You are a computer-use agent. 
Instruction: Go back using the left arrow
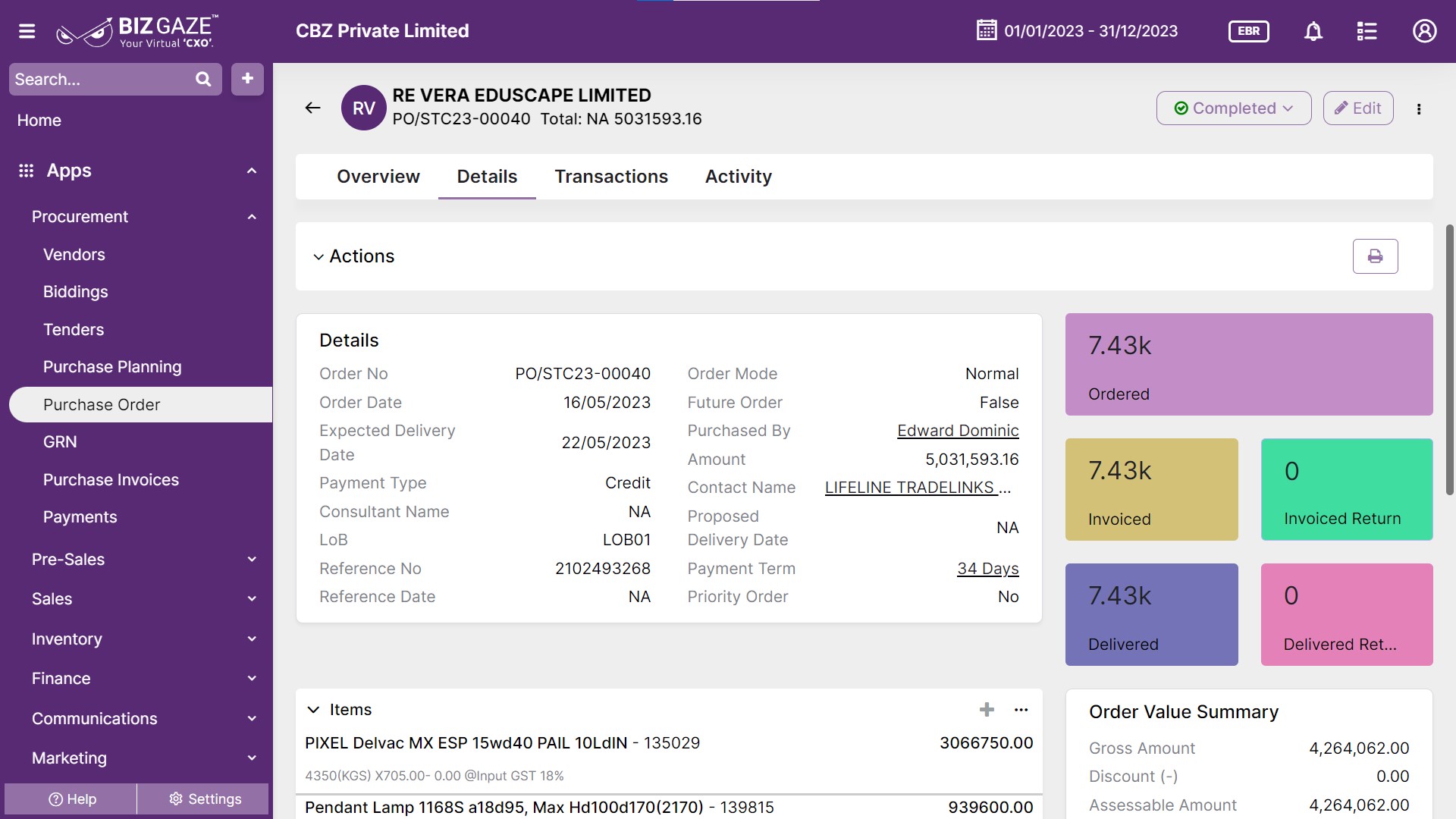(x=312, y=108)
